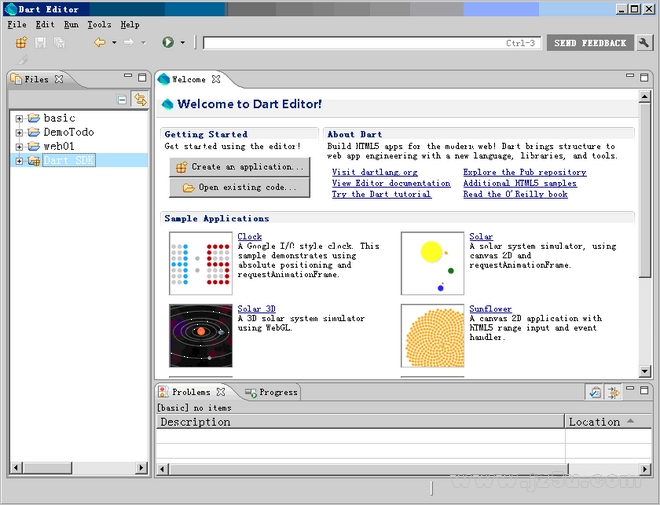Click Welcome page scrollbar up arrow

644,97
